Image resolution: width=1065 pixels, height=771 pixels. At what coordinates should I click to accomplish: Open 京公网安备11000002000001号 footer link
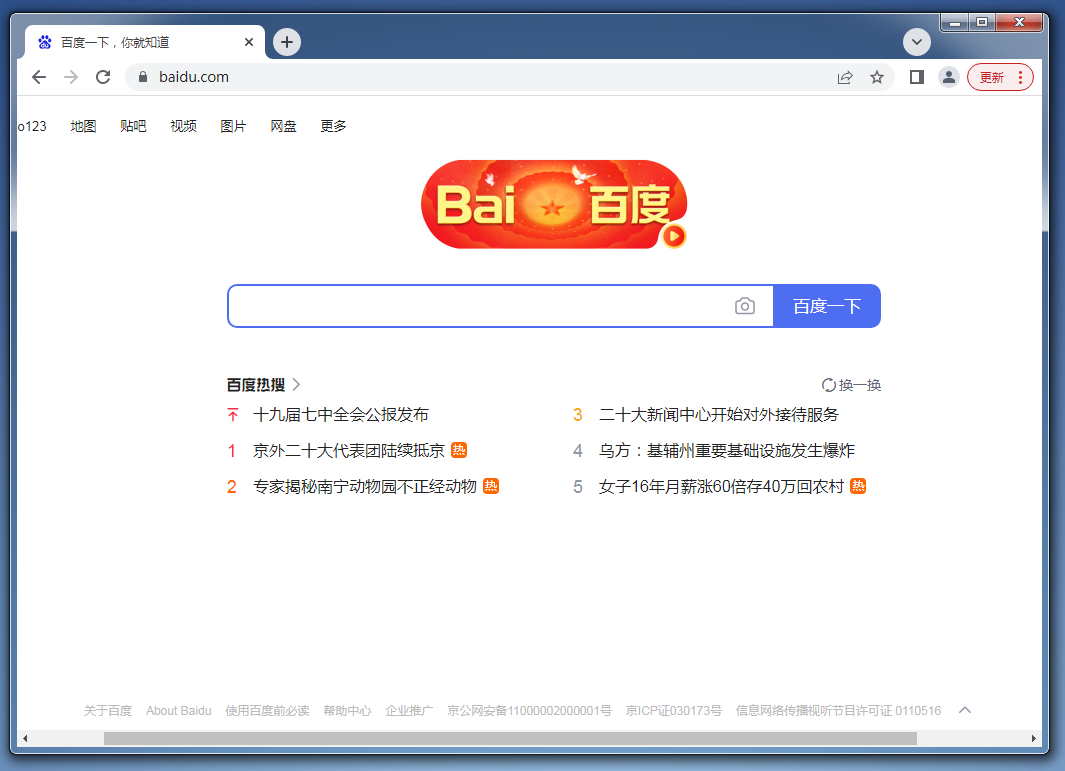[x=529, y=711]
